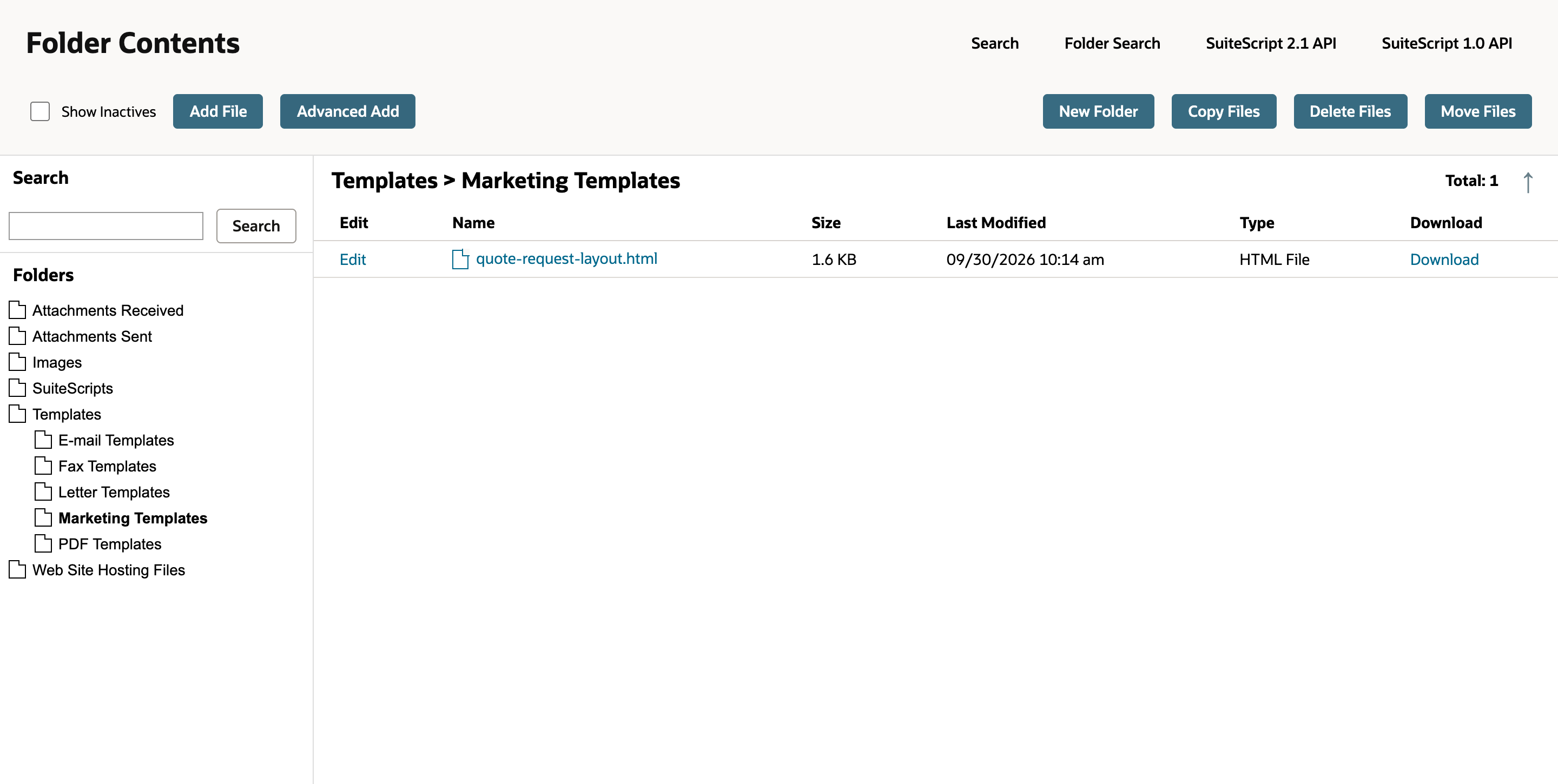Image resolution: width=1558 pixels, height=784 pixels.
Task: Open Folder Search in top navigation
Action: tap(1112, 43)
